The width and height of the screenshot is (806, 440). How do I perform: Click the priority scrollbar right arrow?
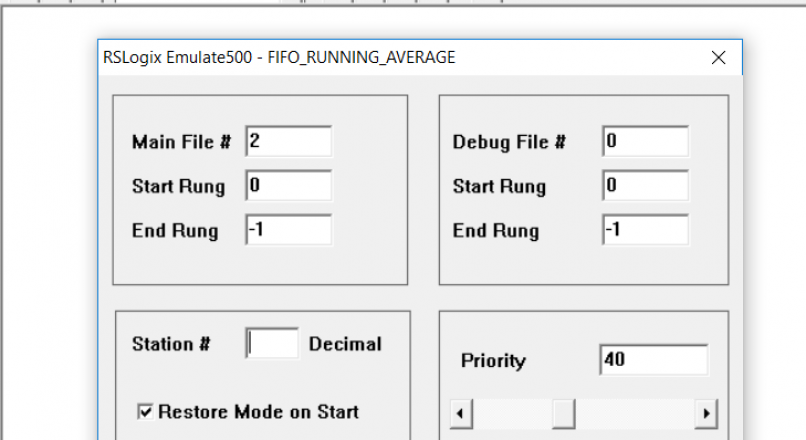coord(706,414)
